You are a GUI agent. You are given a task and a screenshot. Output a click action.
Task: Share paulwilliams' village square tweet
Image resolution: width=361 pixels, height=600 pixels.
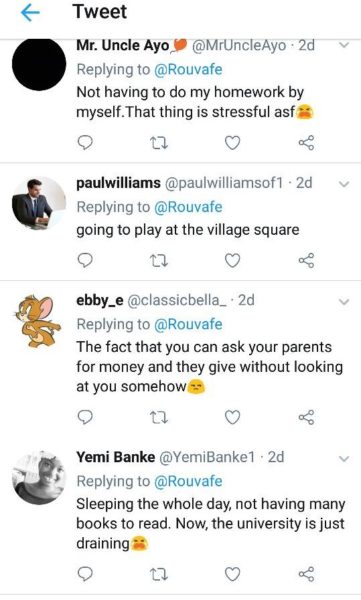click(306, 260)
